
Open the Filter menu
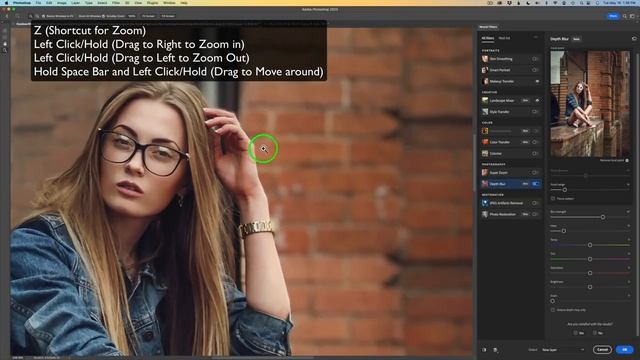[116, 3]
